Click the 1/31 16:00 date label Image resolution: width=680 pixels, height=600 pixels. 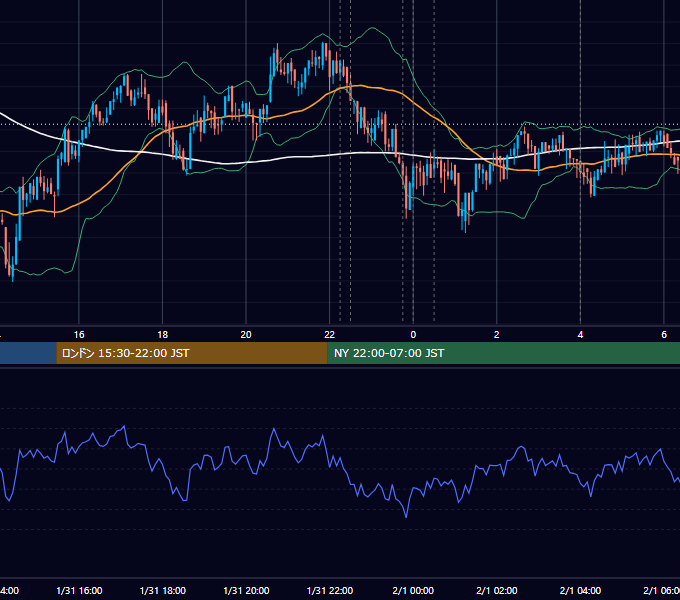pyautogui.click(x=79, y=590)
